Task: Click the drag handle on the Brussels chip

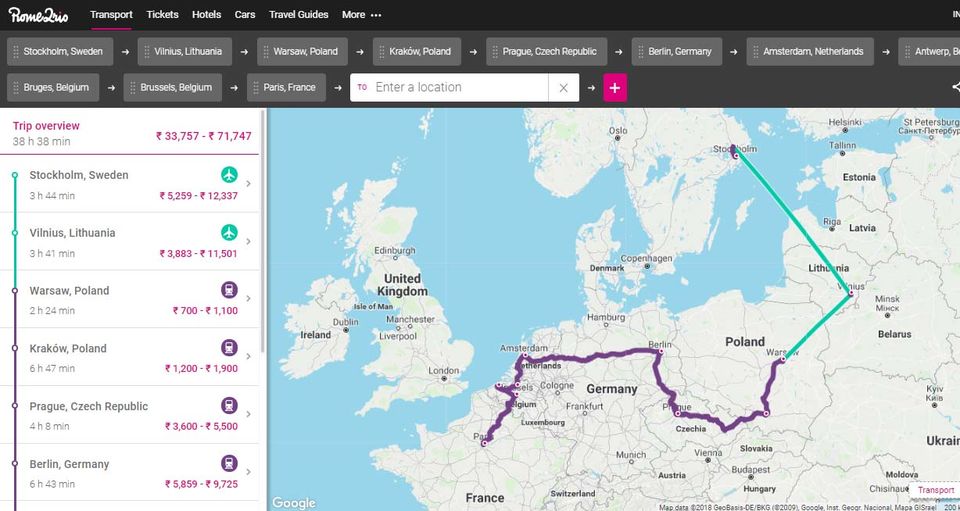Action: click(x=132, y=88)
